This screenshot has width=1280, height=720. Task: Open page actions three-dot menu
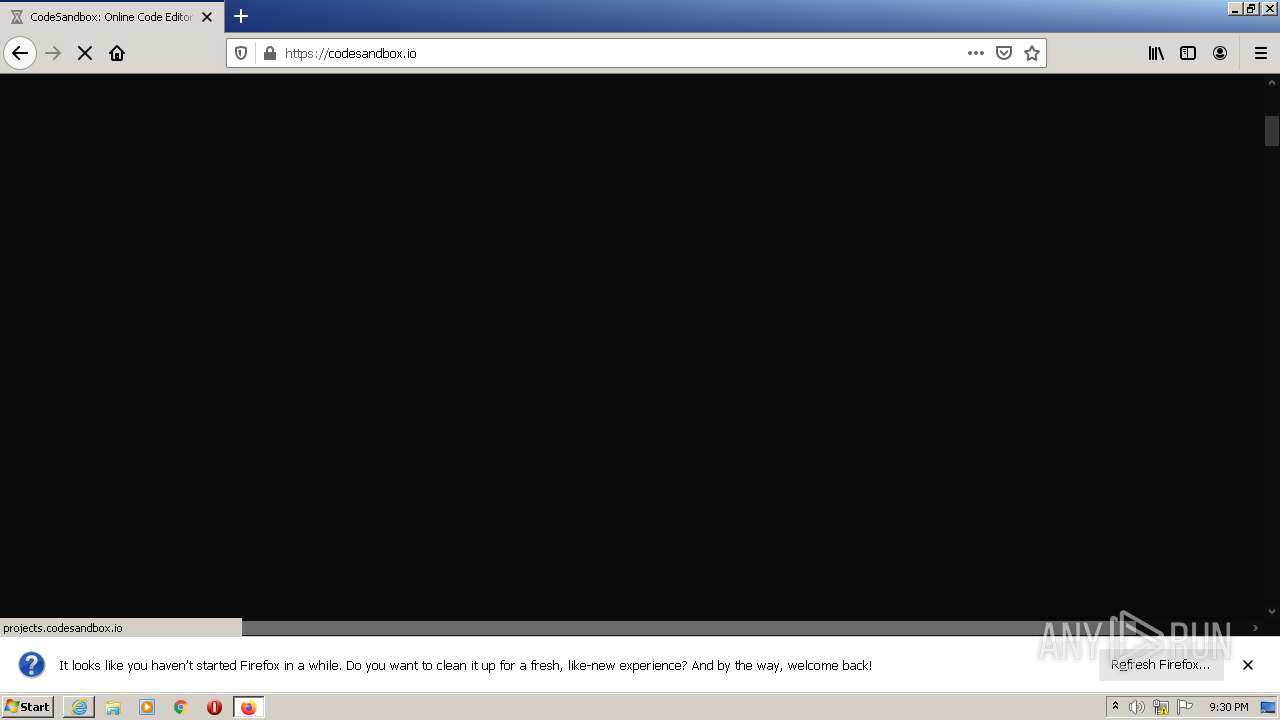tap(976, 53)
